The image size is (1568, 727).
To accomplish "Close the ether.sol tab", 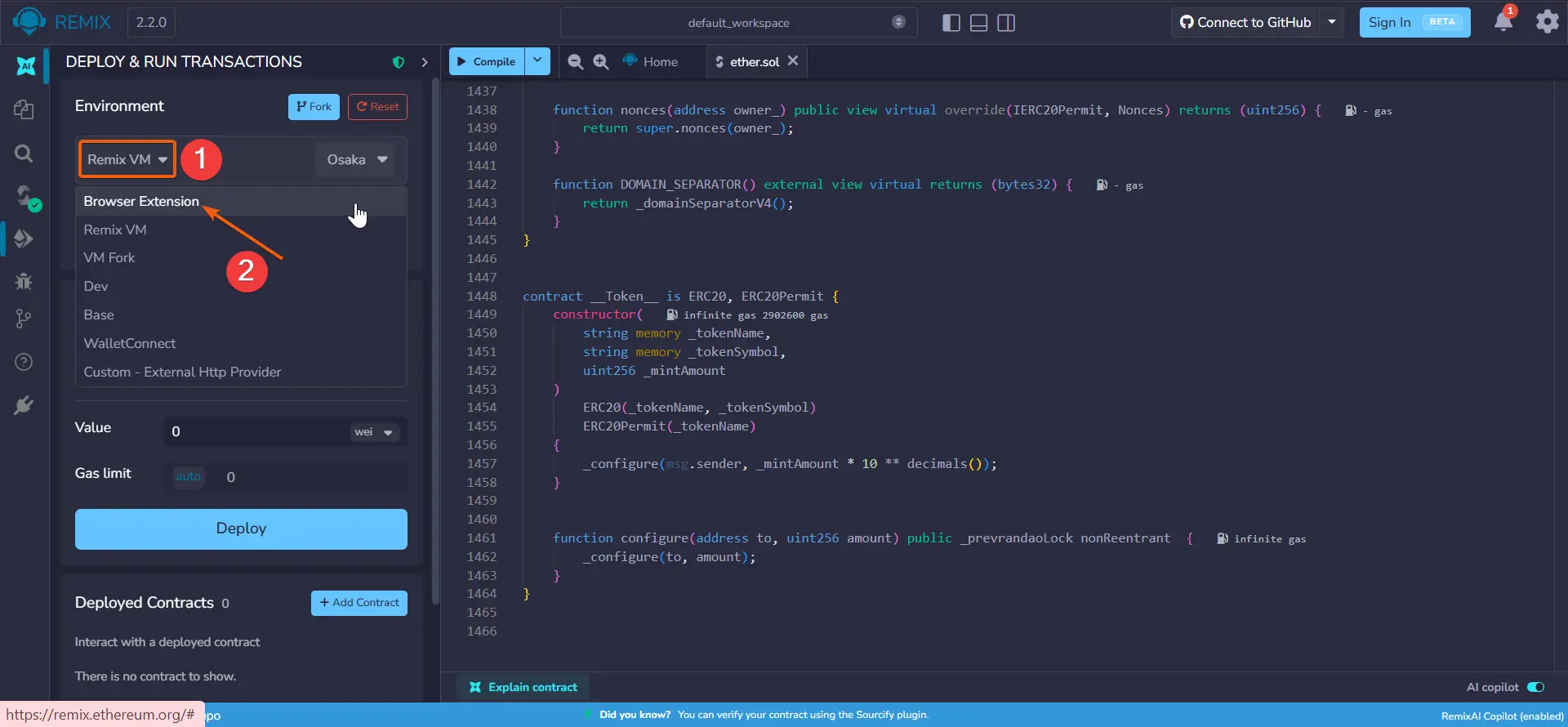I will point(793,61).
